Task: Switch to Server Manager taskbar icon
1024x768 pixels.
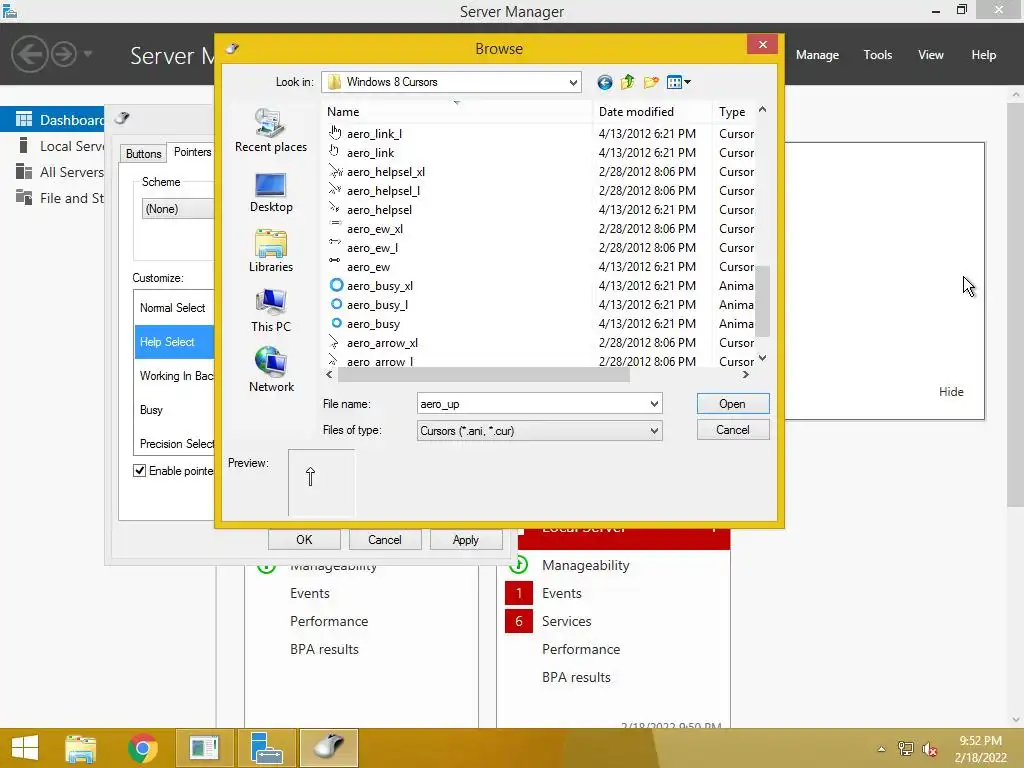Action: tap(266, 748)
